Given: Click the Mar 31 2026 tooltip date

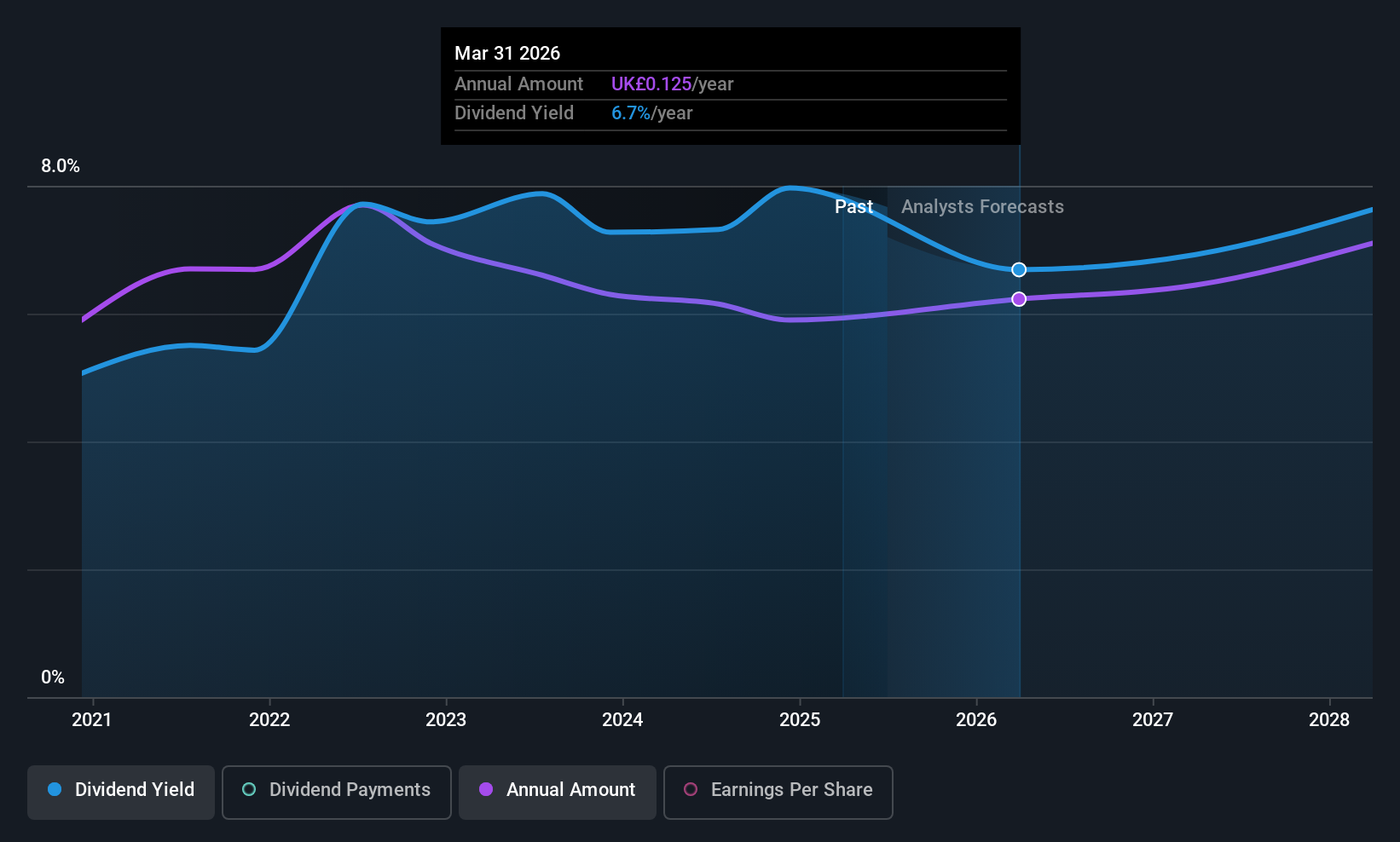Looking at the screenshot, I should pos(507,54).
